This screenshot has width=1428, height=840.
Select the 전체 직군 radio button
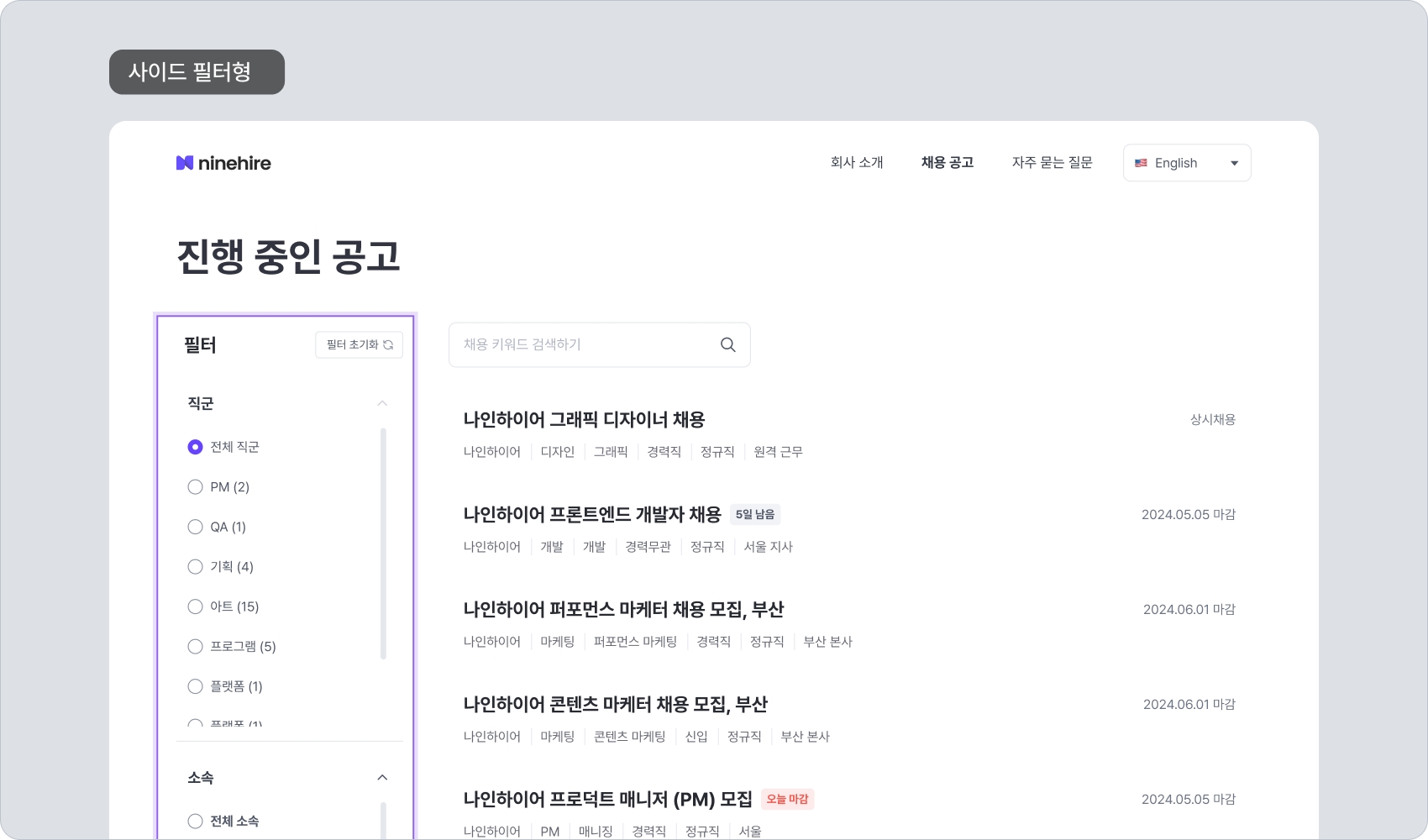click(x=195, y=447)
